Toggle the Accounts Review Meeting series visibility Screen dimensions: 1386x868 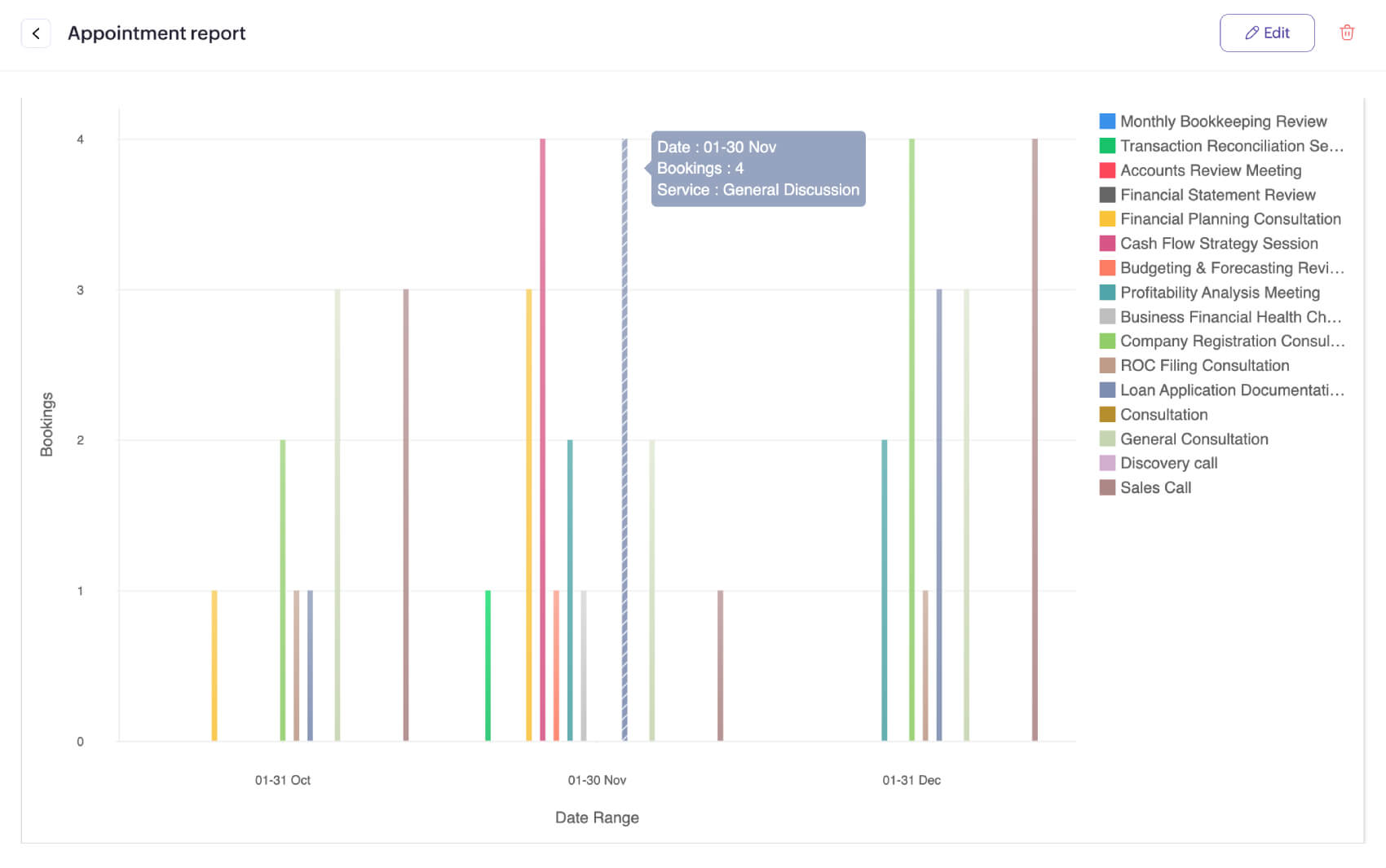pos(1211,170)
